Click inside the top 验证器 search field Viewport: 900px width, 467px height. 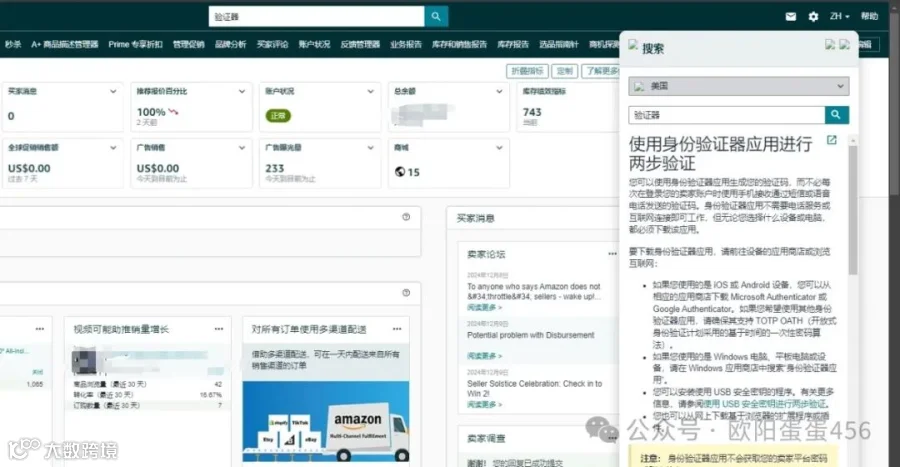pyautogui.click(x=316, y=17)
